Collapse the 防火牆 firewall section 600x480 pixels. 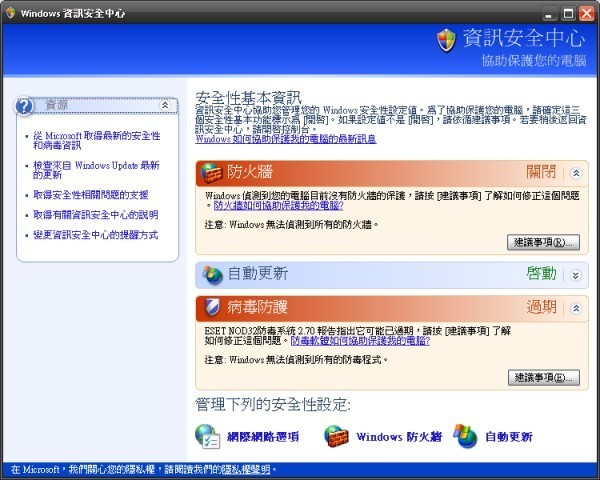576,173
